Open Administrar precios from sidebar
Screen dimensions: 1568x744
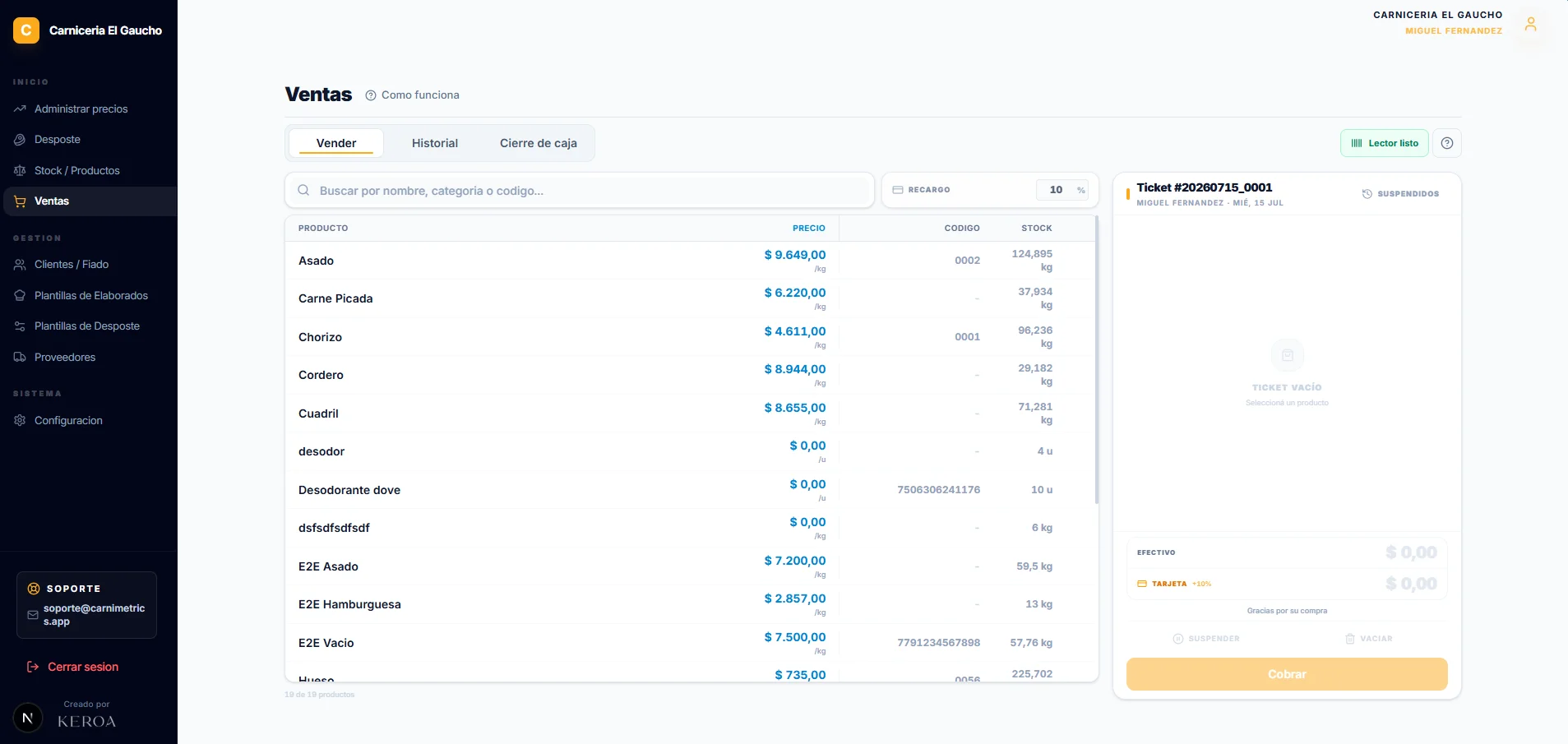(x=81, y=109)
